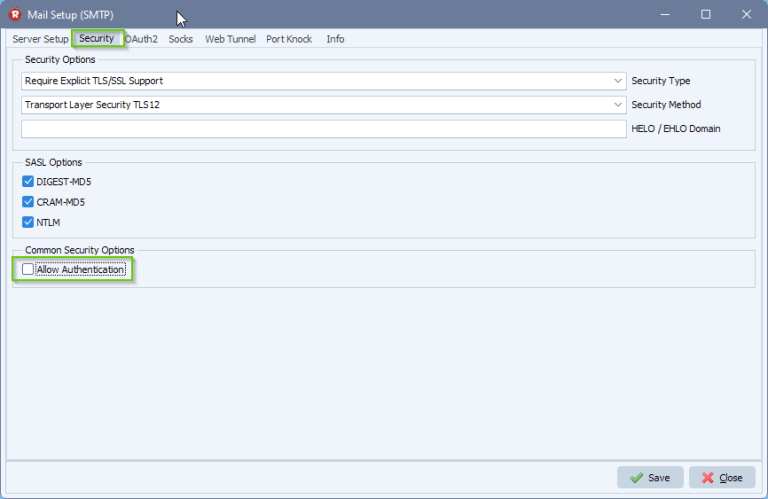Click the SASL Options group heading
Screen dimensions: 768x499
(53, 163)
